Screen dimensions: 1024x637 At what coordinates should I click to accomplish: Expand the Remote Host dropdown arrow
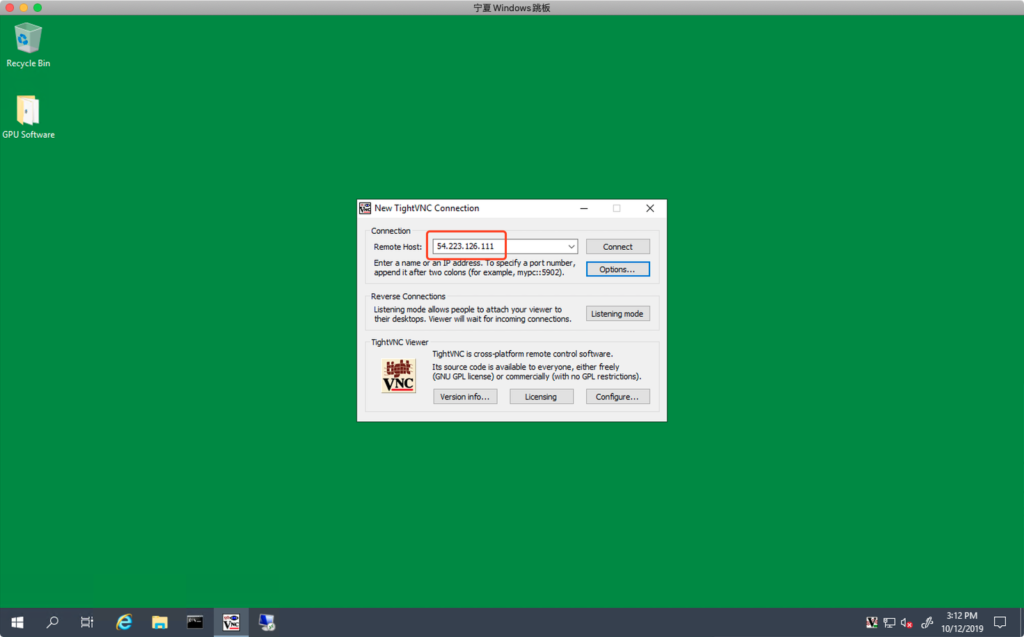click(x=571, y=246)
